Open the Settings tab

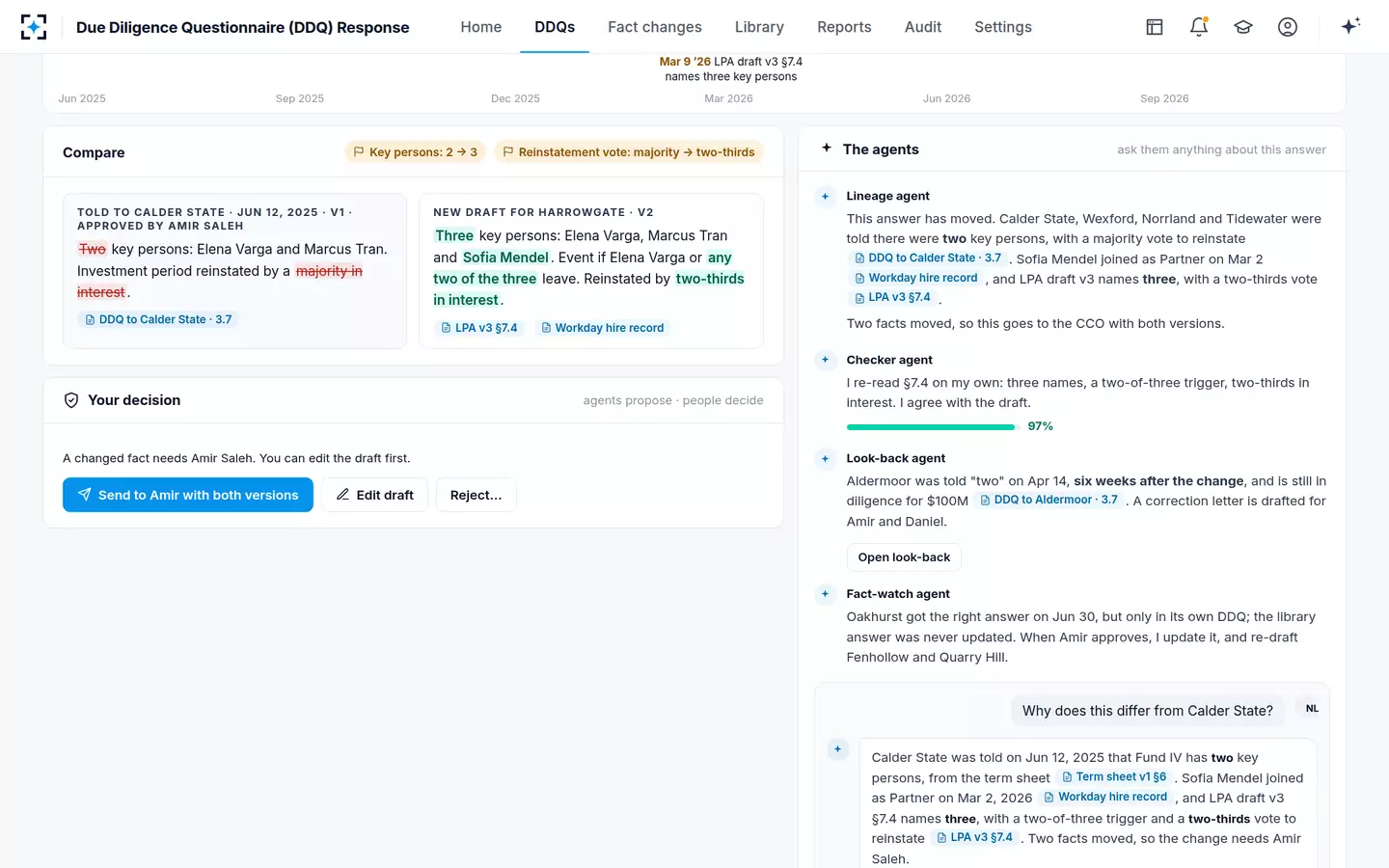[1003, 27]
